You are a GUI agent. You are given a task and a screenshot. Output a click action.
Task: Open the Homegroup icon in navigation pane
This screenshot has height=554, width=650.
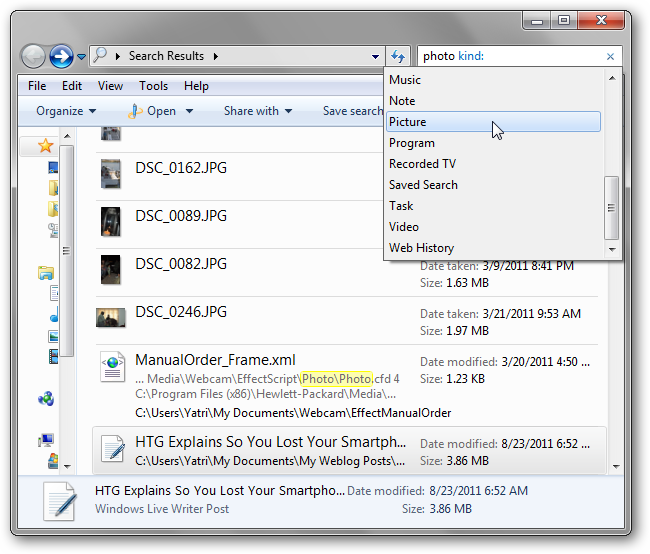point(46,399)
